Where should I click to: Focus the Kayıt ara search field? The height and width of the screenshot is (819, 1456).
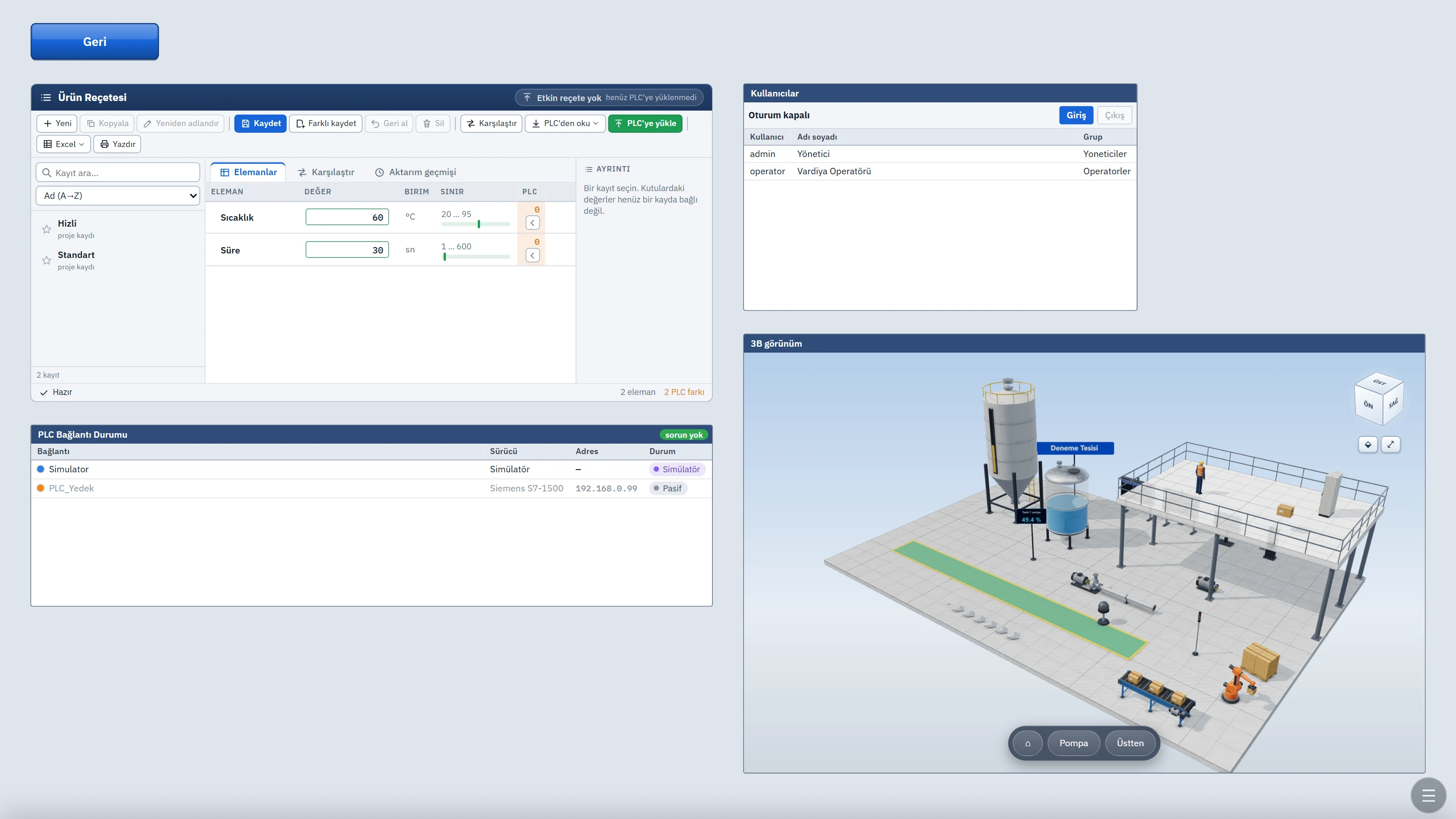pyautogui.click(x=117, y=172)
